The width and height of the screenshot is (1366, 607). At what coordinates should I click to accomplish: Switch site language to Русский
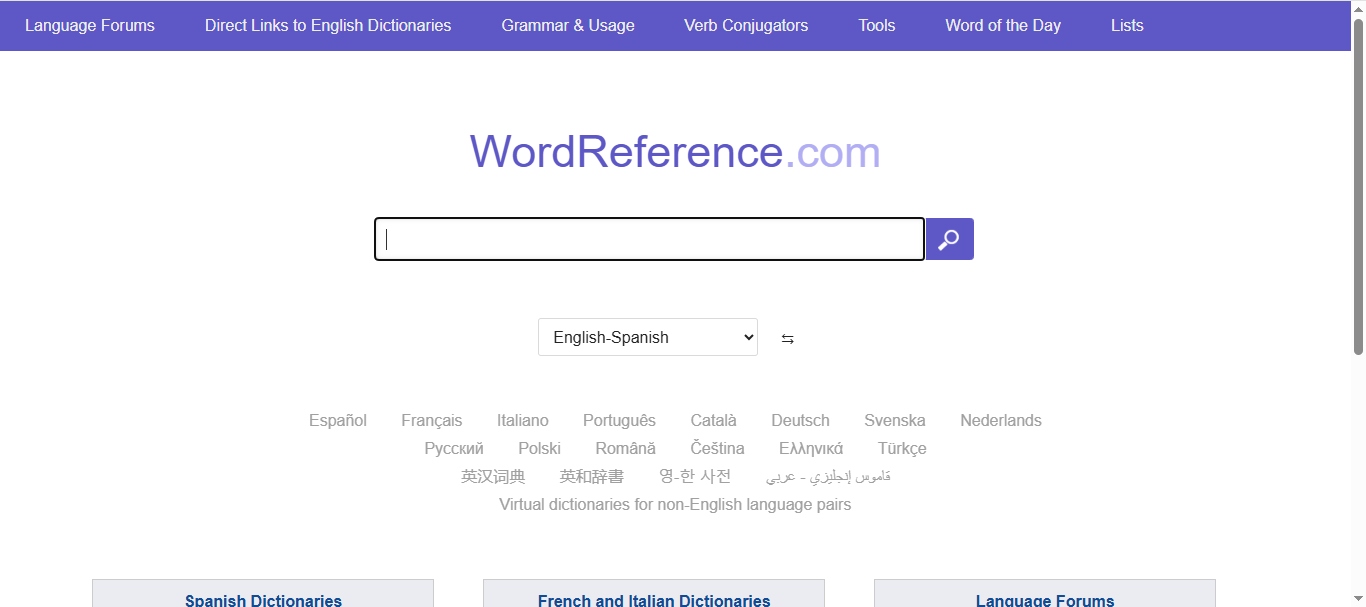454,448
